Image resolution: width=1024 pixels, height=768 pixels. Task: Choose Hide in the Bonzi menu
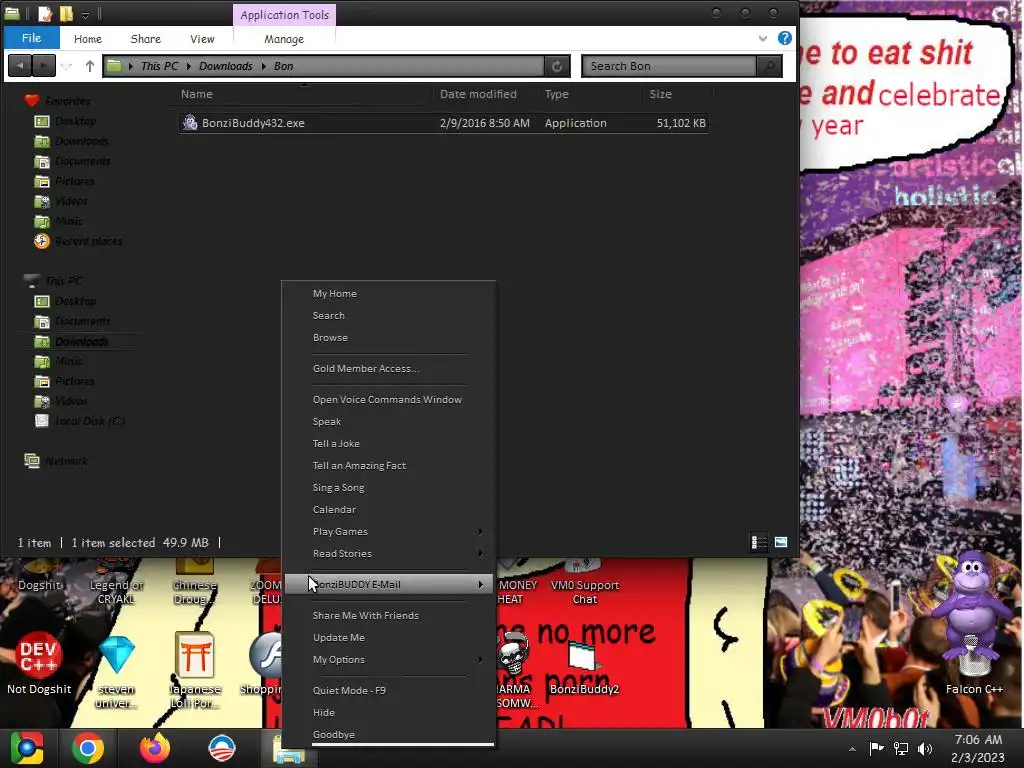coord(389,712)
